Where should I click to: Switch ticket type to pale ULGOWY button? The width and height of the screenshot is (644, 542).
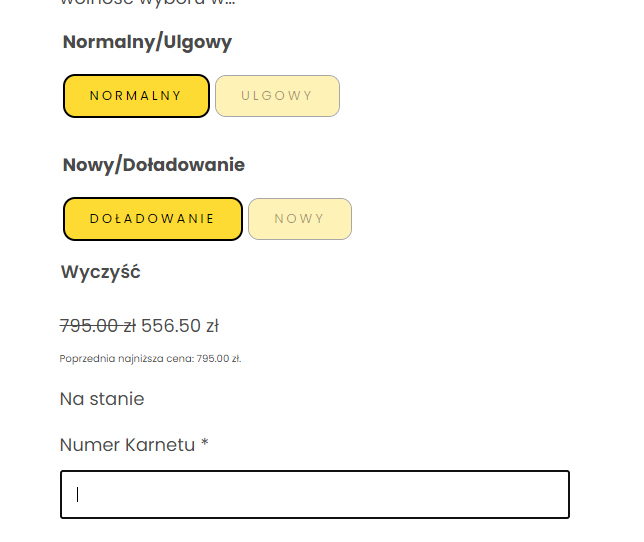277,96
